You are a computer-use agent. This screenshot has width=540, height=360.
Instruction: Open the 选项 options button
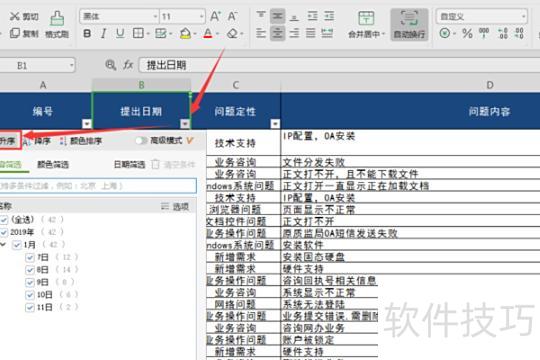175,206
